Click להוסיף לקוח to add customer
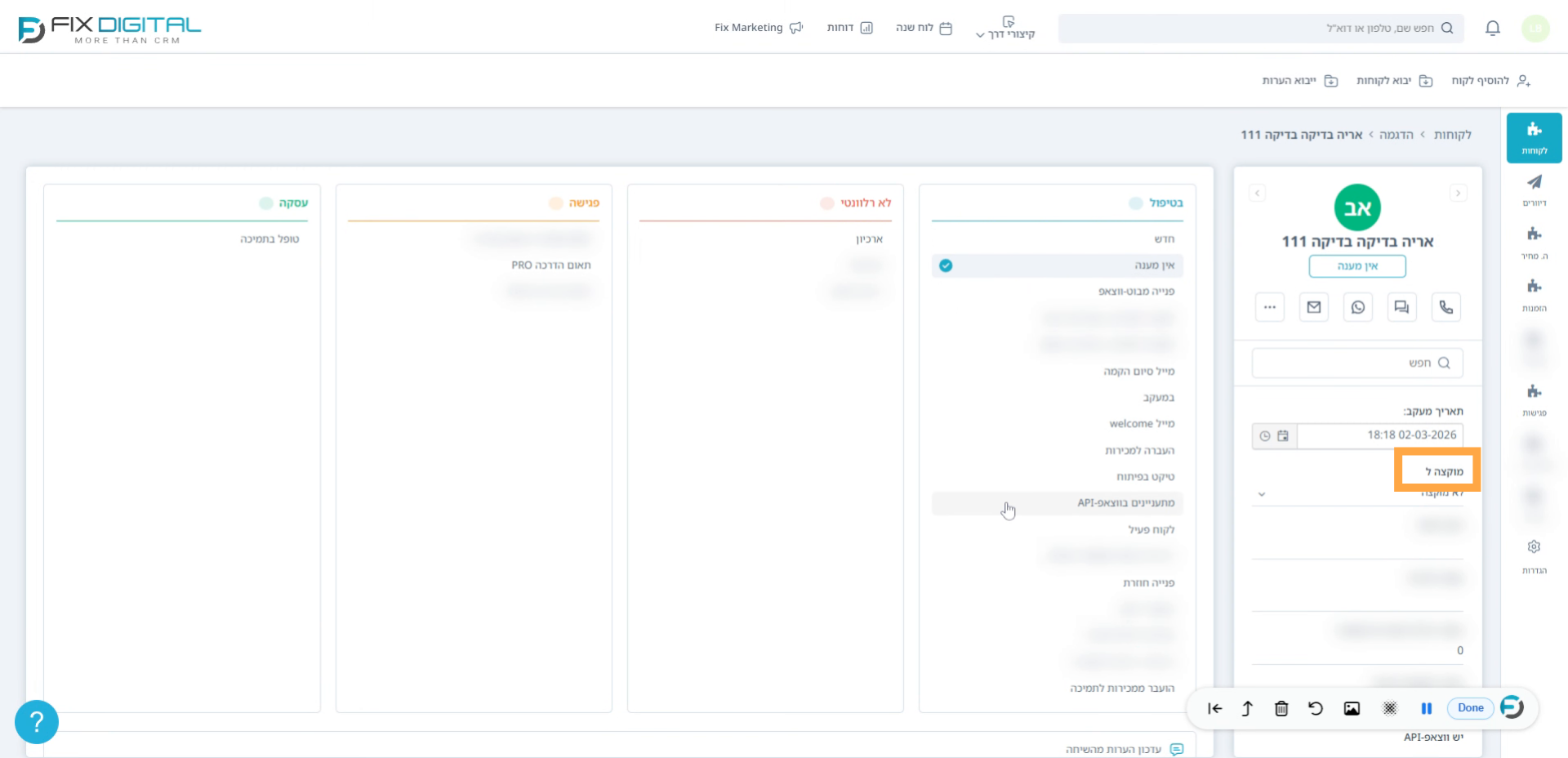Viewport: 1568px width, 758px height. (1490, 81)
